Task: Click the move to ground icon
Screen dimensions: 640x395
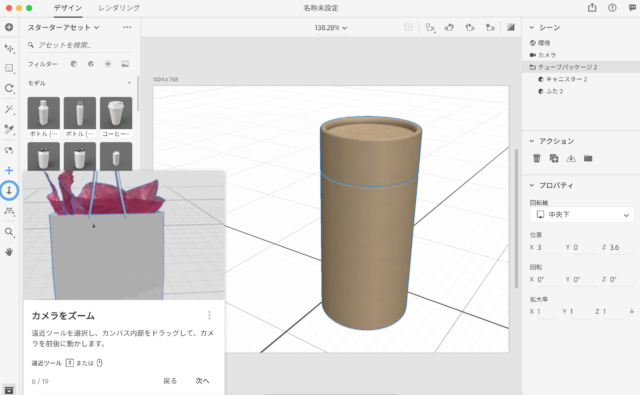Action: pos(571,158)
